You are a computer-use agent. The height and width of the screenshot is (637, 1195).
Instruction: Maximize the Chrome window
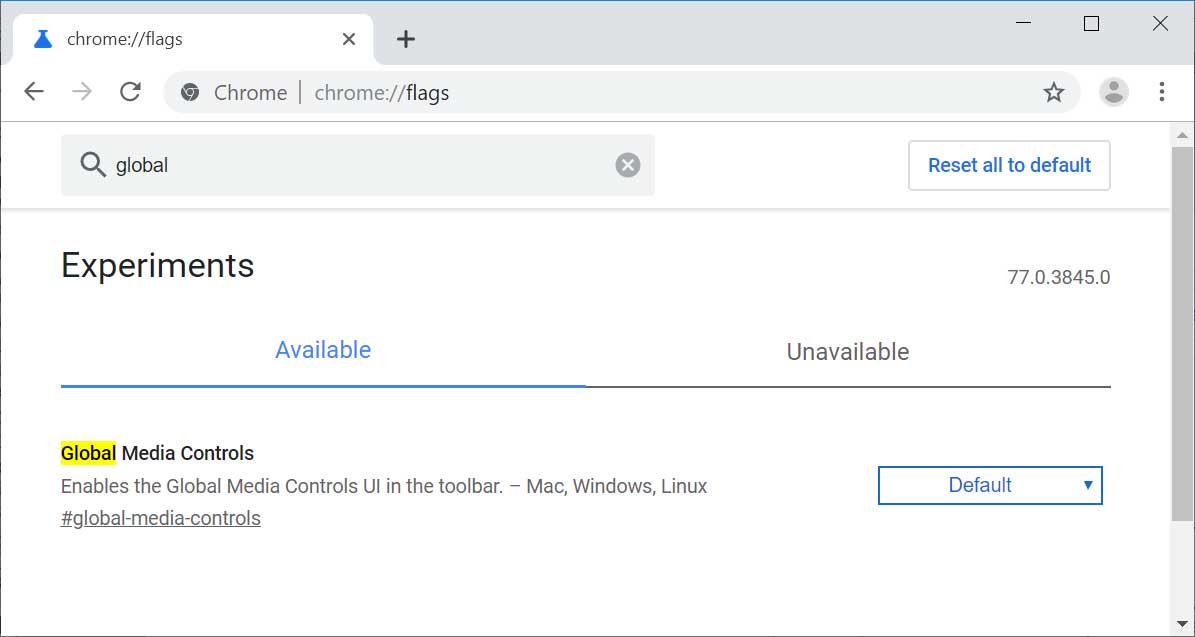click(x=1091, y=24)
